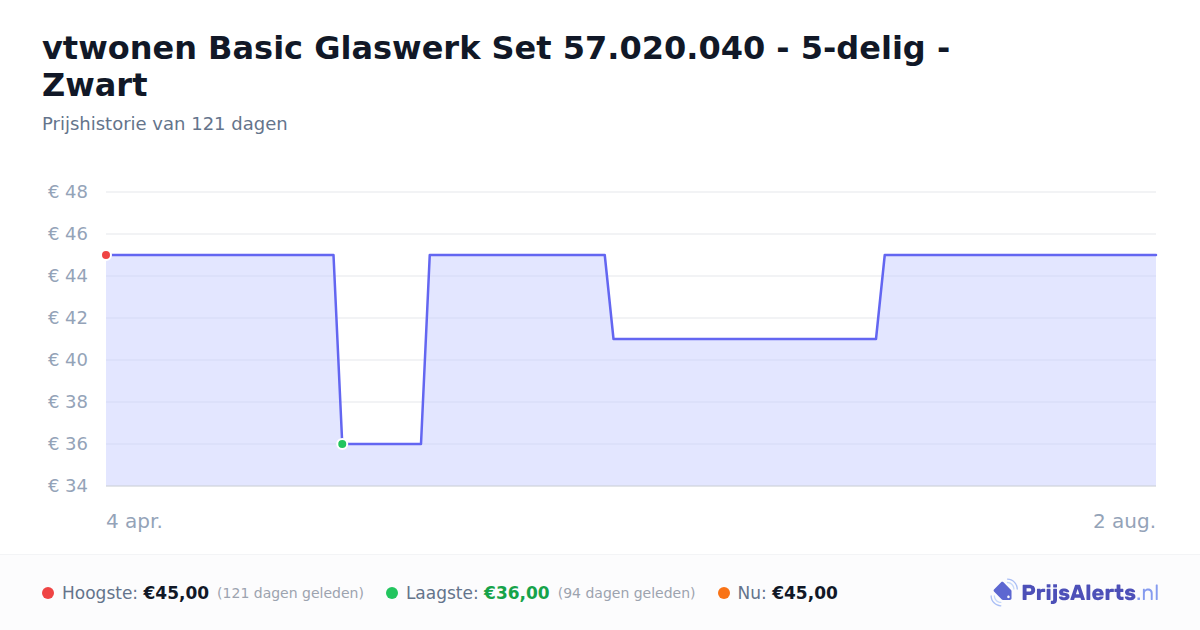Viewport: 1200px width, 630px height.
Task: Click the PrijsAlerts tag logo icon
Action: (x=1002, y=593)
